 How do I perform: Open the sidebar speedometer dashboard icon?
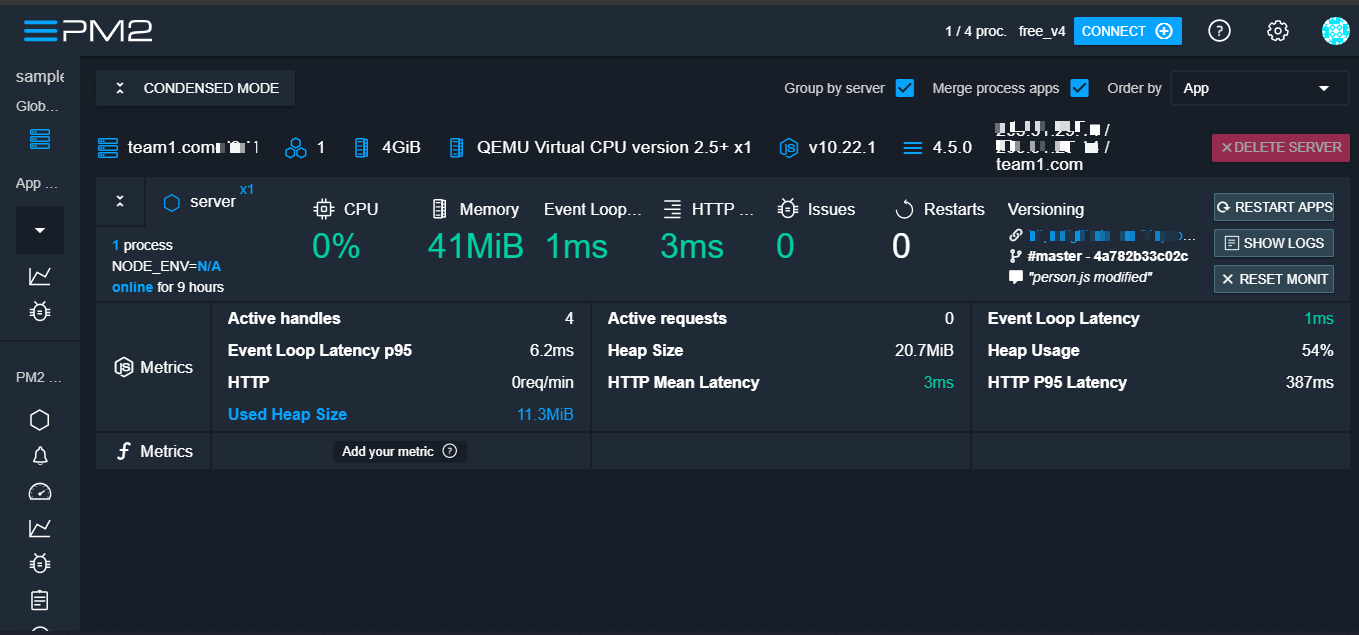click(x=40, y=492)
